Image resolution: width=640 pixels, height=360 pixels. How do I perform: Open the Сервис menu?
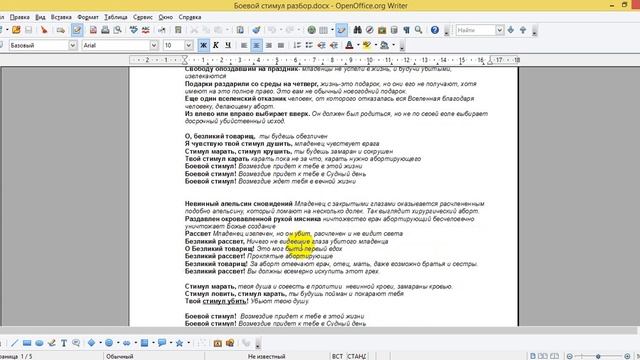[143, 17]
